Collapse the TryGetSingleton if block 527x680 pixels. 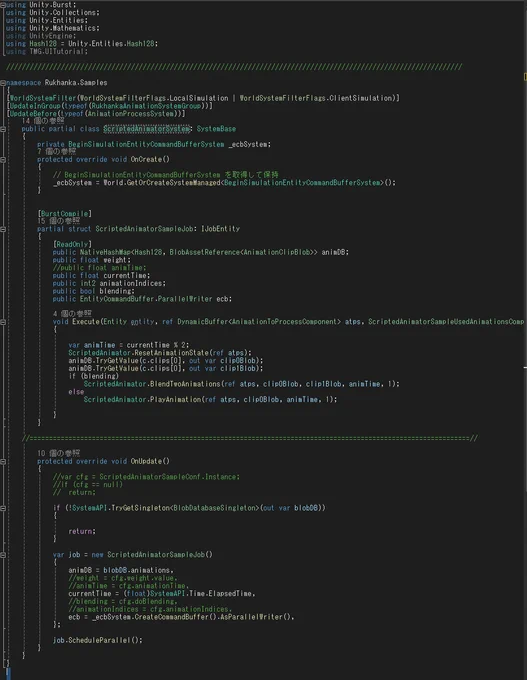3,508
